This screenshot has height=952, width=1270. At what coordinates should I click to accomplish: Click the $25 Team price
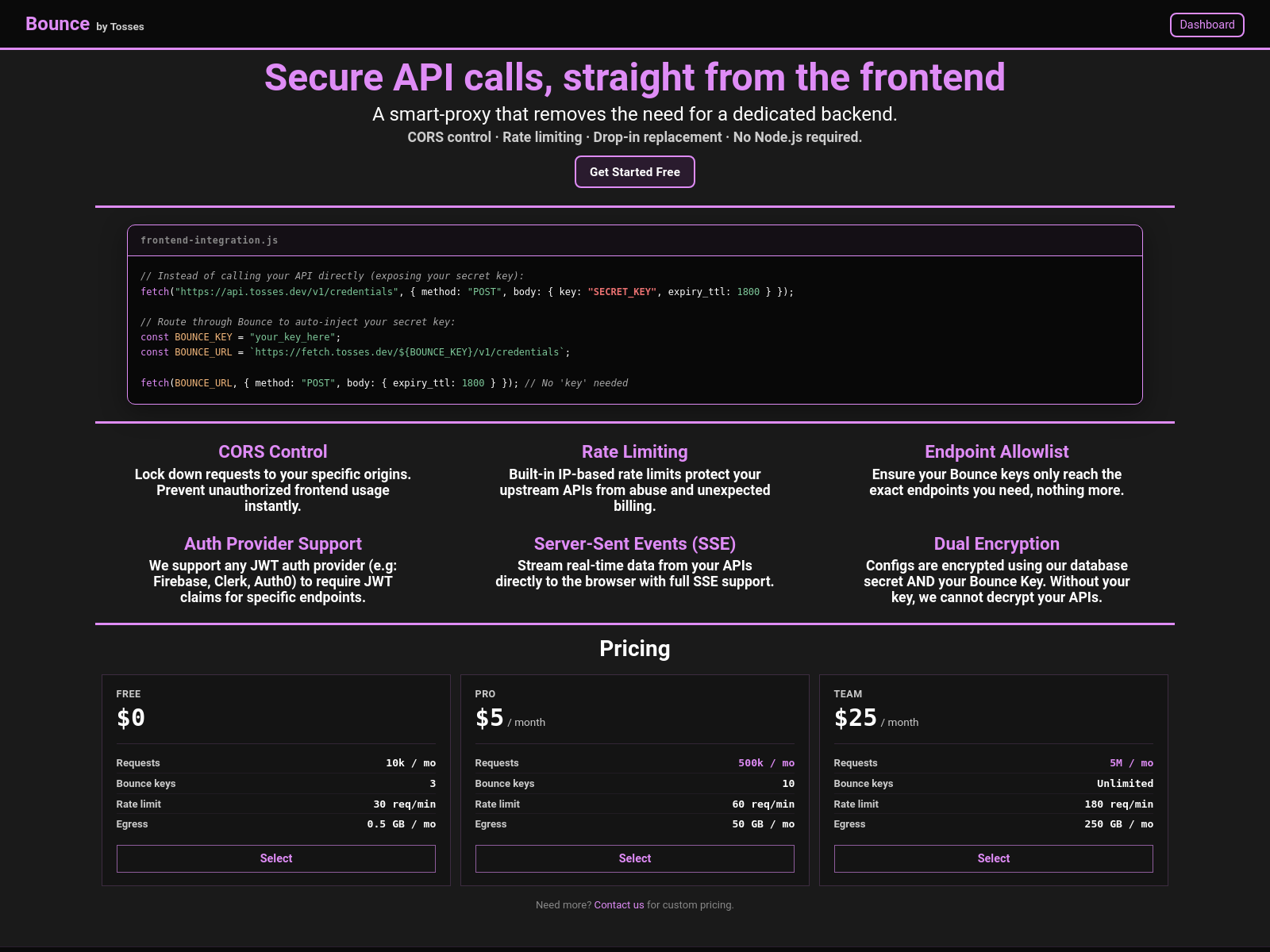click(855, 718)
